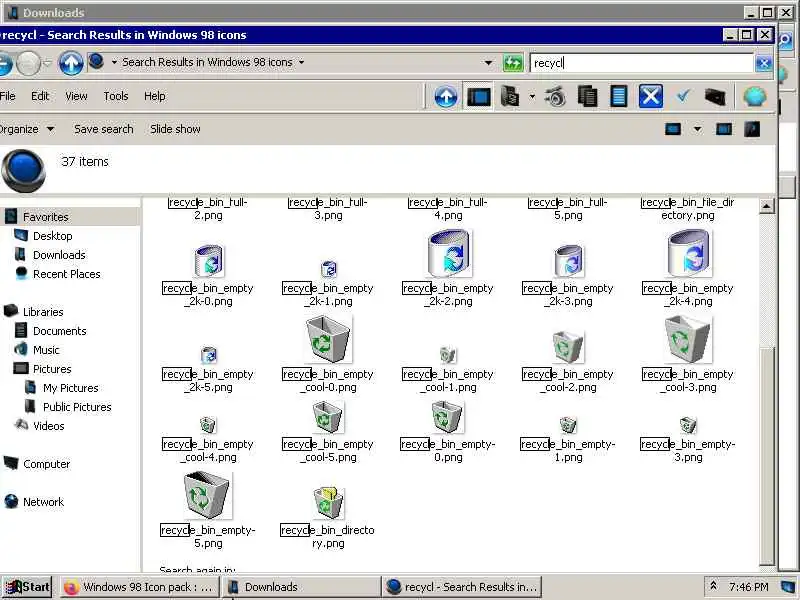The height and width of the screenshot is (600, 800).
Task: Click the Up button in the Classic Shell toolbar
Action: (445, 96)
